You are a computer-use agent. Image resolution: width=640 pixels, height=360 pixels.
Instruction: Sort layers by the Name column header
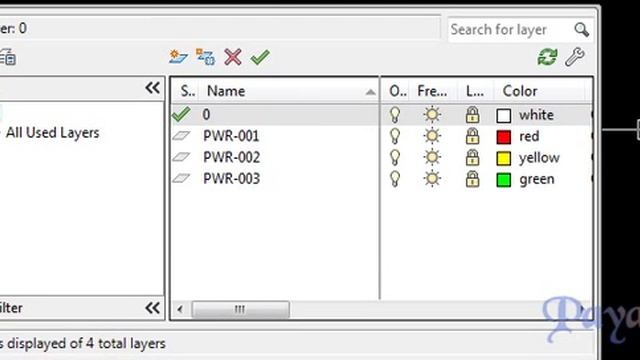(x=289, y=91)
